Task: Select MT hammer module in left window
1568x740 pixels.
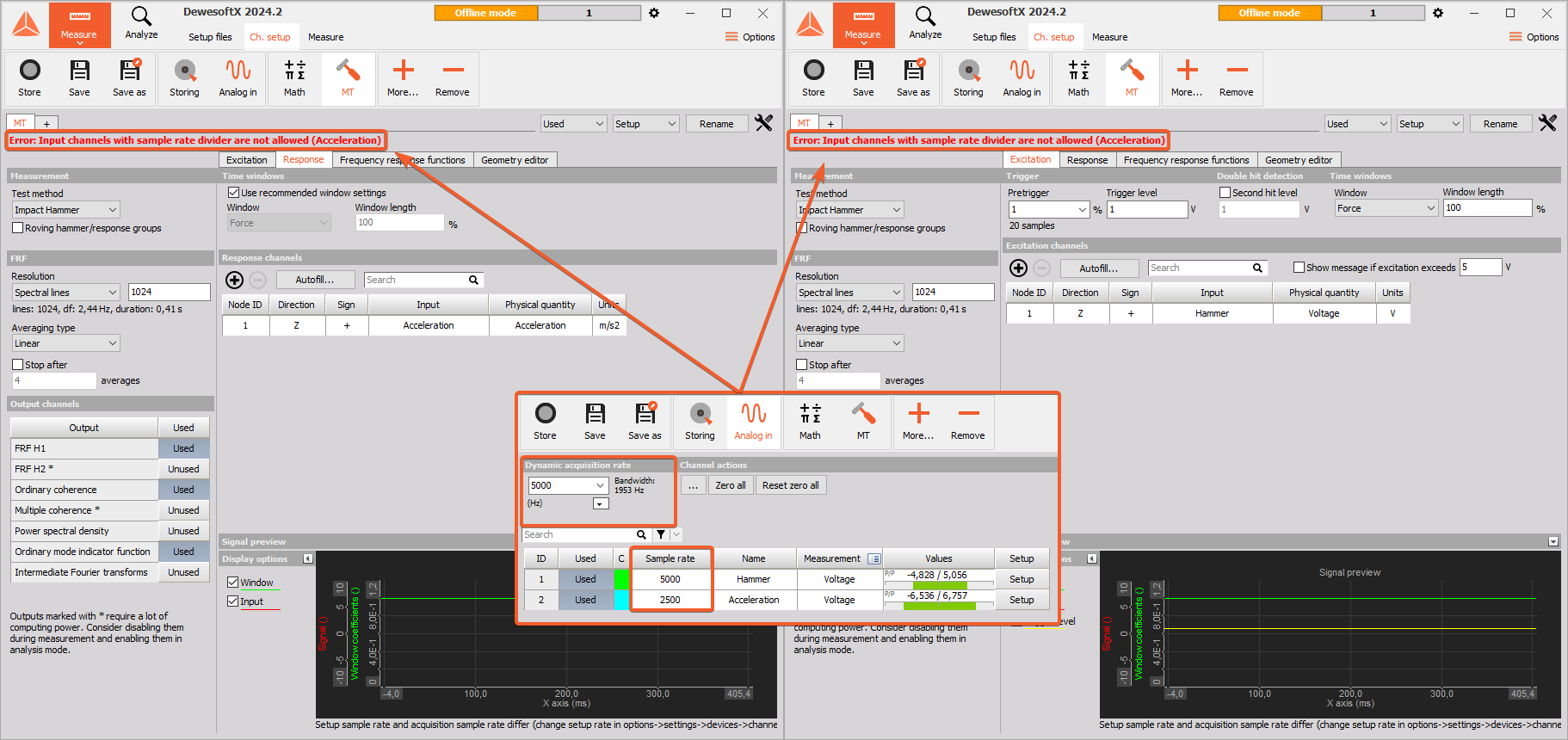Action: click(348, 77)
